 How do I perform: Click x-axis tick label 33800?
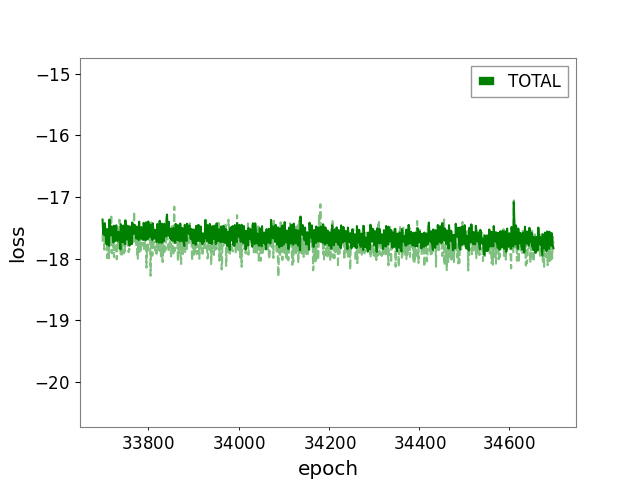click(x=148, y=443)
